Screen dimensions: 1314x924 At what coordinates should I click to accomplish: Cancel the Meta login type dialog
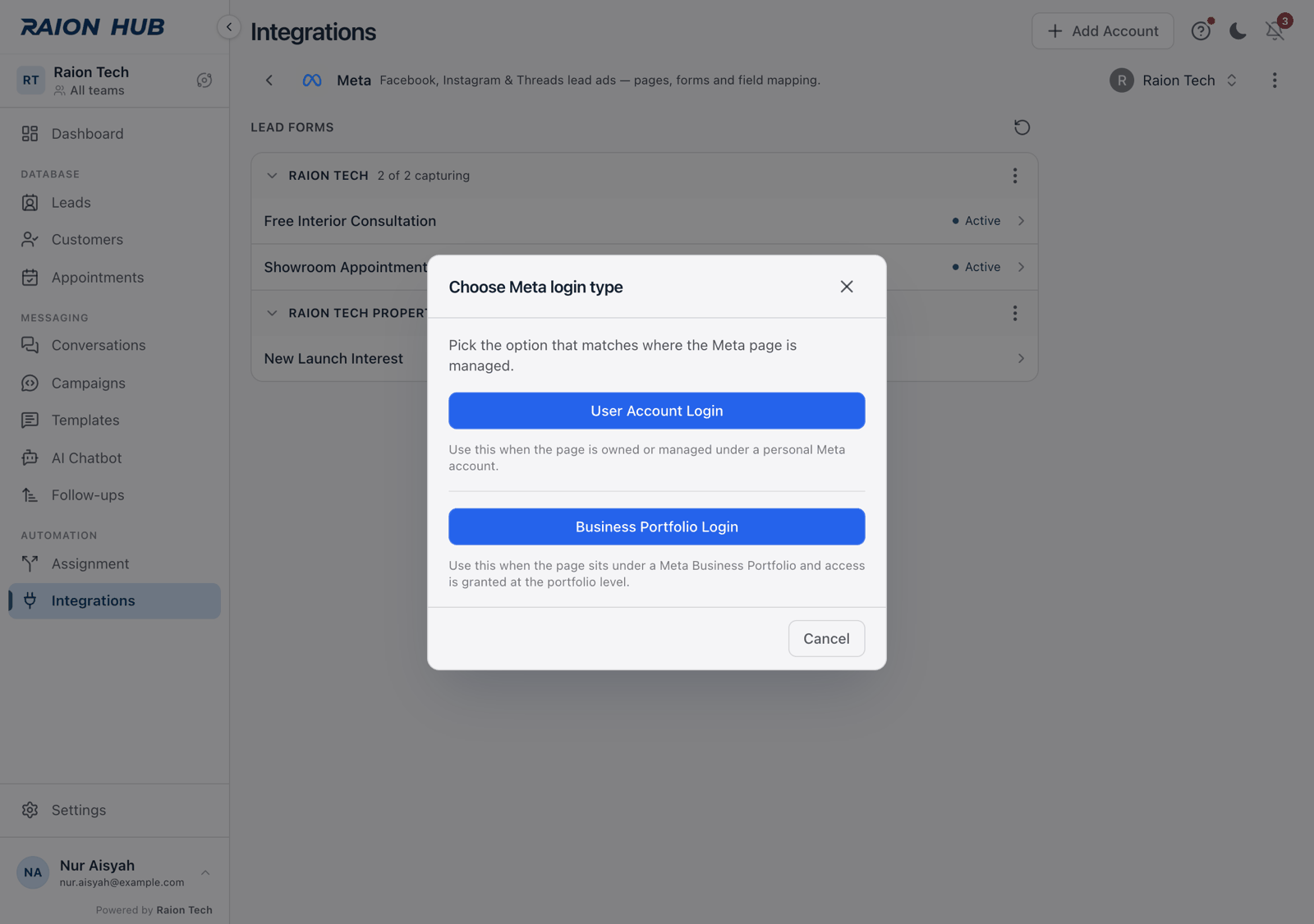826,638
